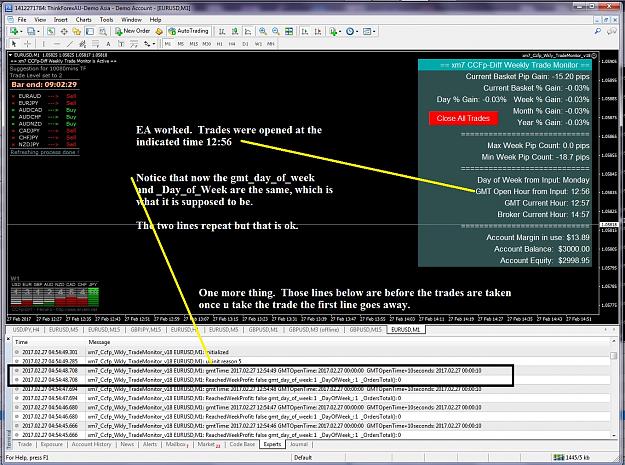Switch to bar chart icon

222,31
